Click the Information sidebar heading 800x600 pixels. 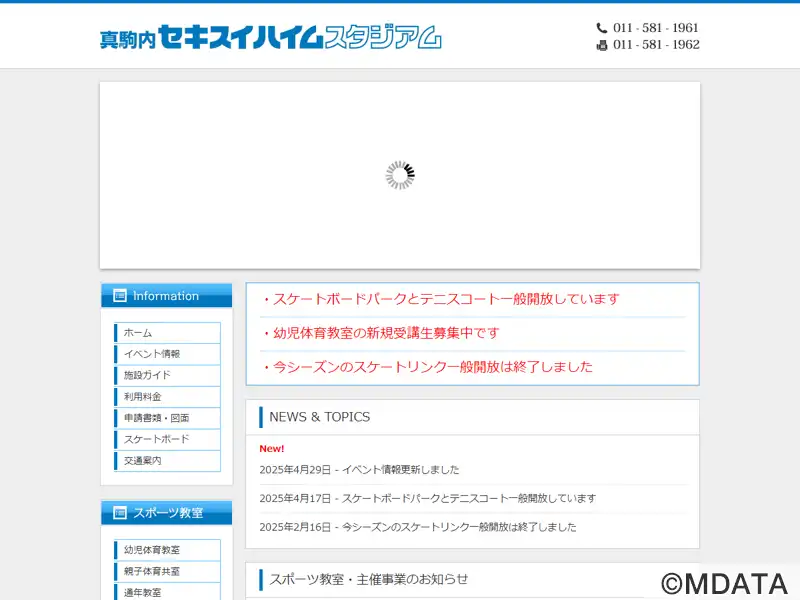(x=166, y=295)
